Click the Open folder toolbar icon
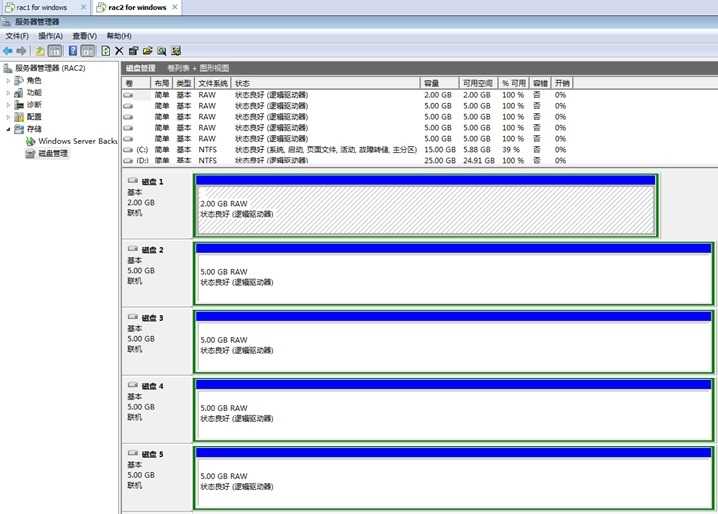Viewport: 718px width, 514px height. coord(147,51)
